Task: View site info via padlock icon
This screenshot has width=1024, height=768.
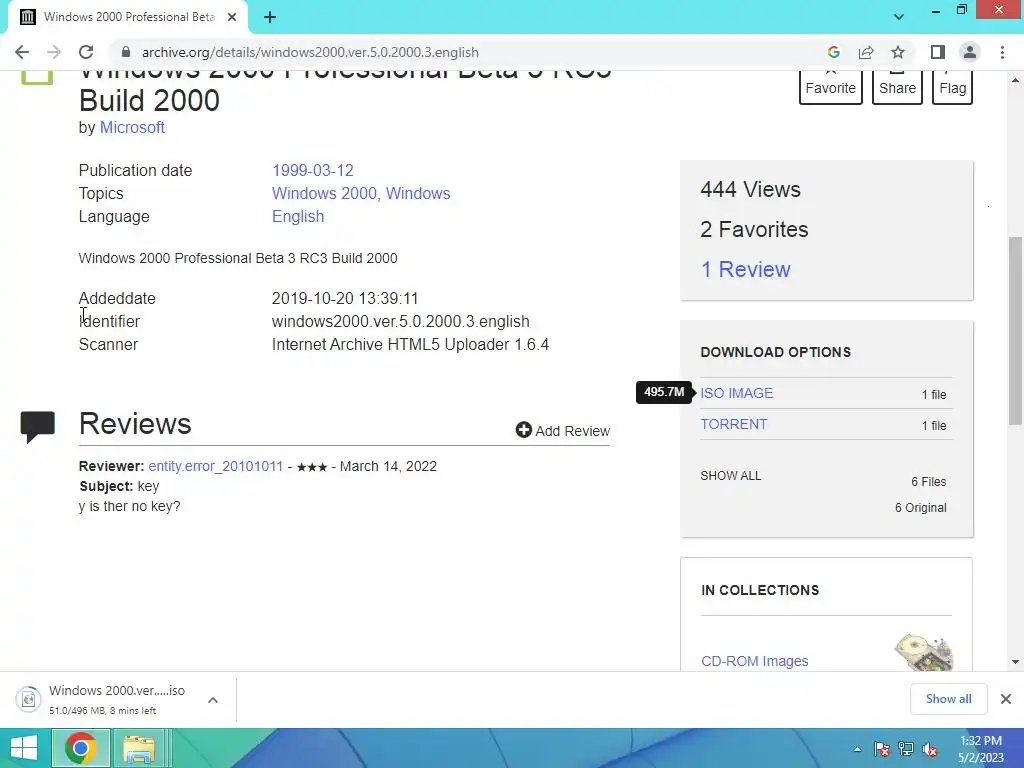Action: tap(126, 52)
